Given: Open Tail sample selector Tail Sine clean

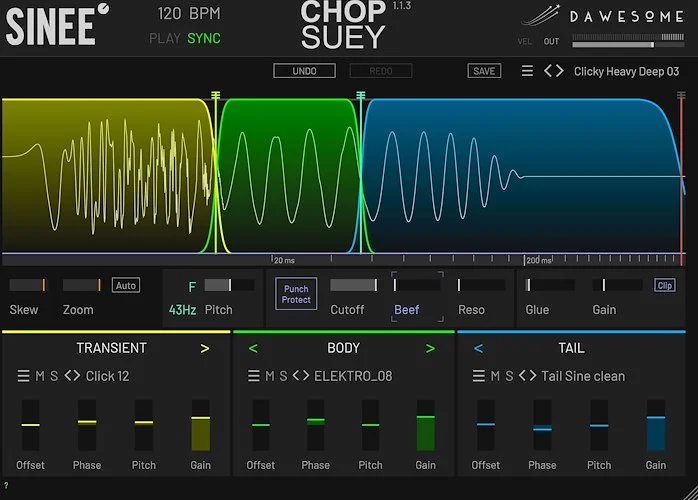Looking at the screenshot, I should [x=583, y=376].
